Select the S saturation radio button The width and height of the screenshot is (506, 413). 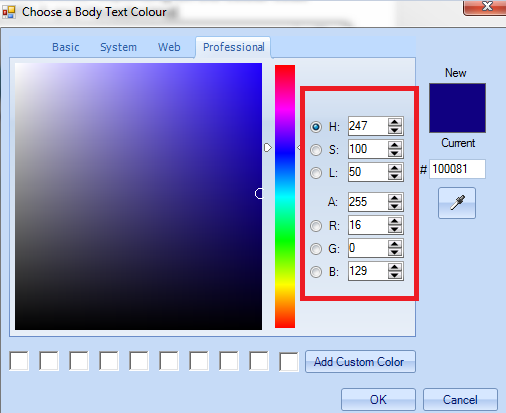point(316,150)
